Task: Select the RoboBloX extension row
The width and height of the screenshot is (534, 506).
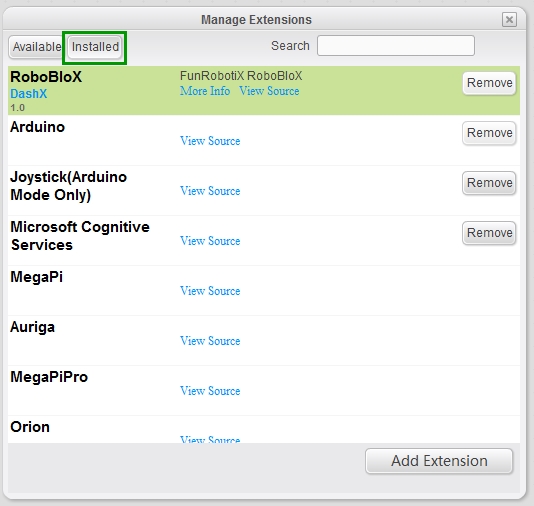Action: (x=264, y=91)
